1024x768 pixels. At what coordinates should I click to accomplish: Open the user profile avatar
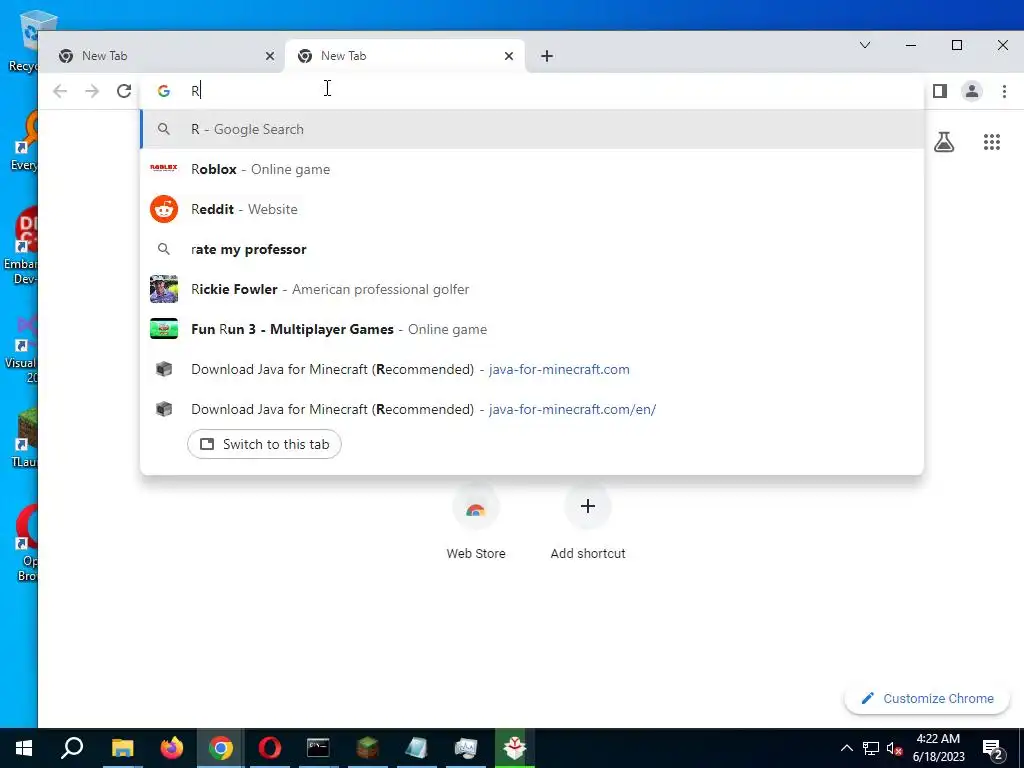pos(972,91)
